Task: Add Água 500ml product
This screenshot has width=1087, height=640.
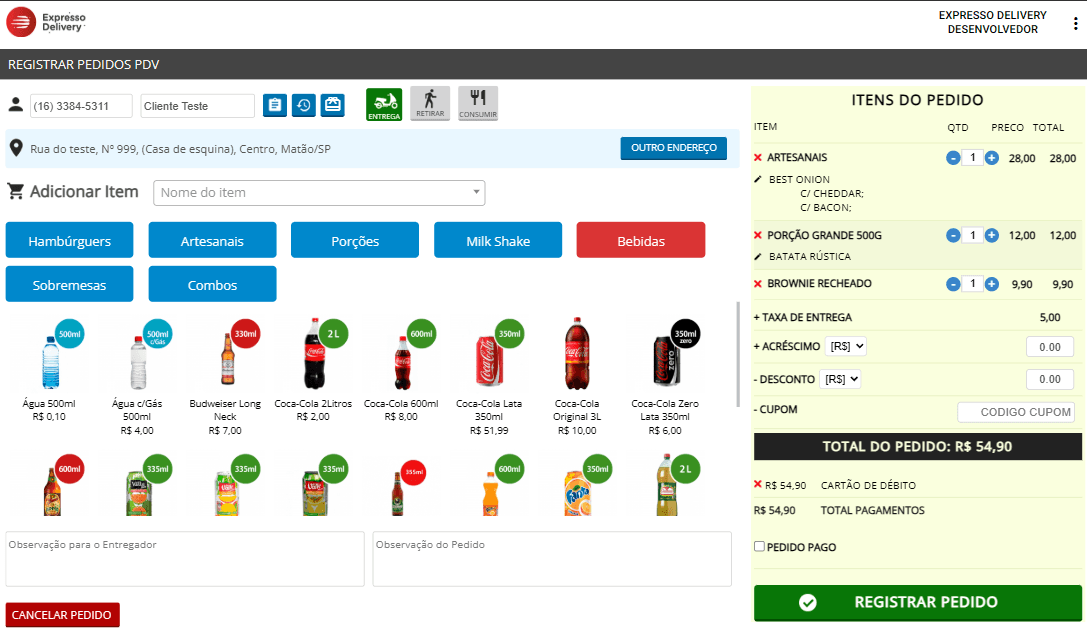Action: pos(49,371)
